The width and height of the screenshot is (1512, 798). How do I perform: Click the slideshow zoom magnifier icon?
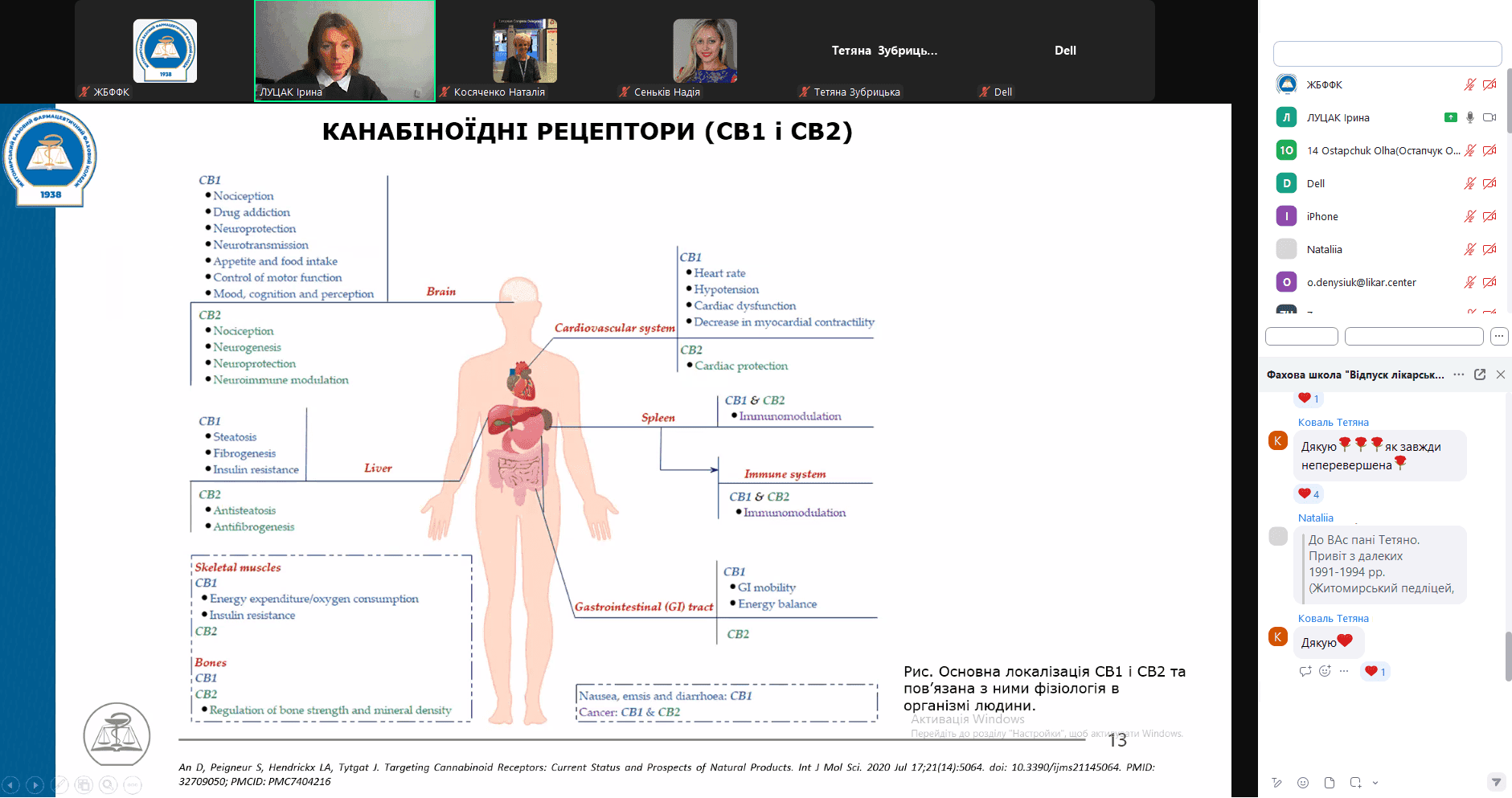point(109,785)
